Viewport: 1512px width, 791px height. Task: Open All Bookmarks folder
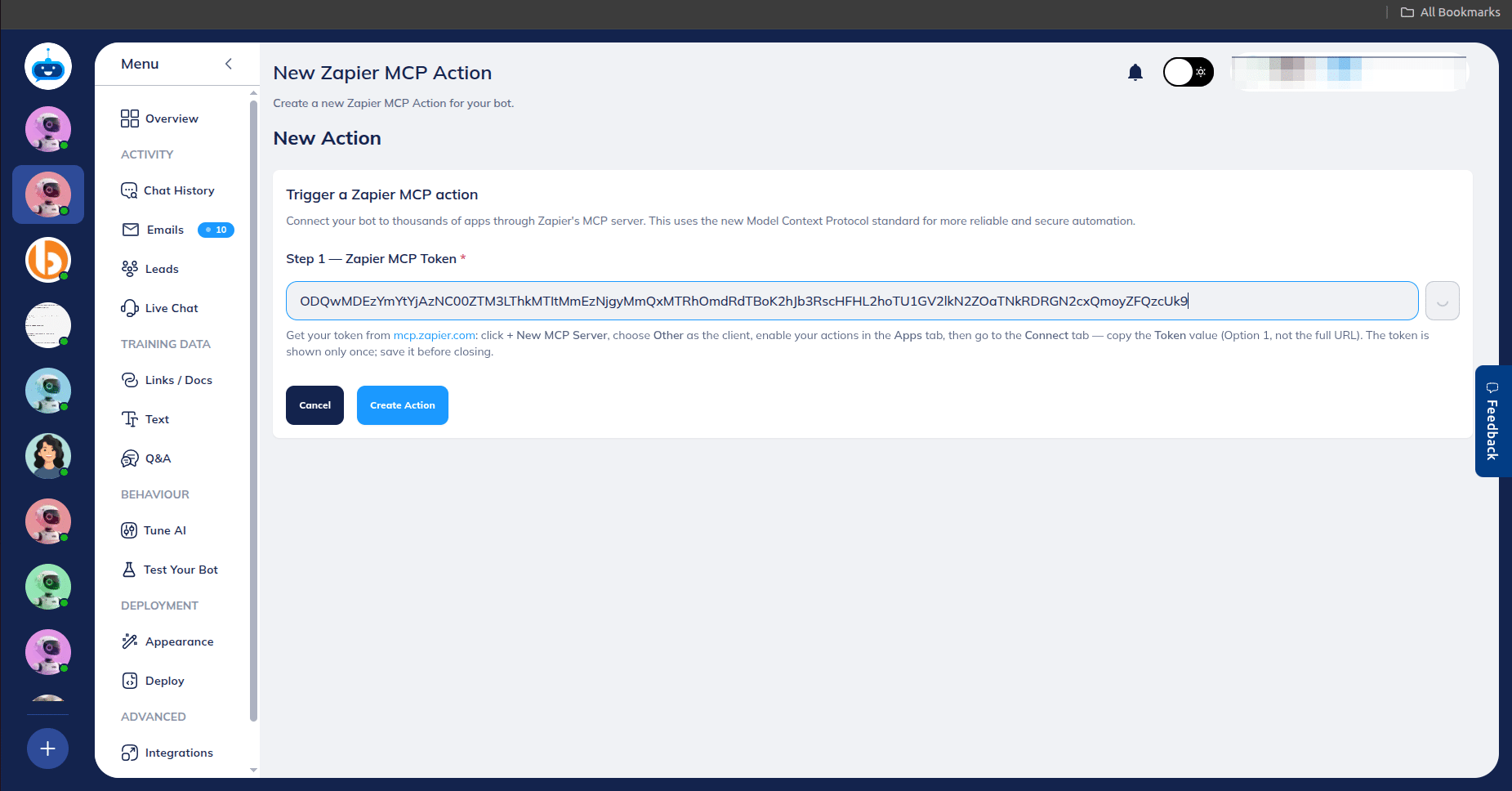pos(1451,12)
